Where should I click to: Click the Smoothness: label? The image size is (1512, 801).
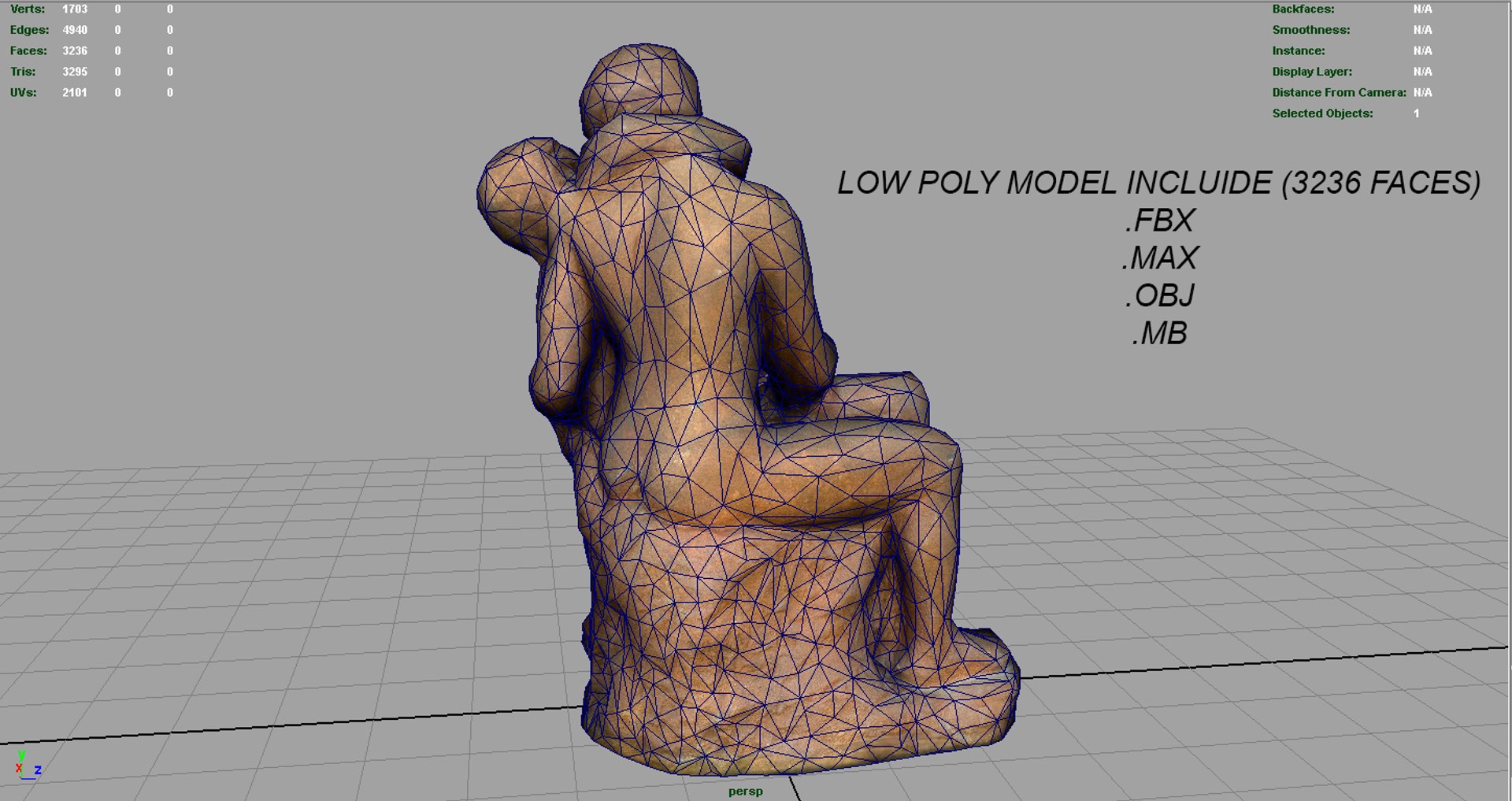[1311, 30]
